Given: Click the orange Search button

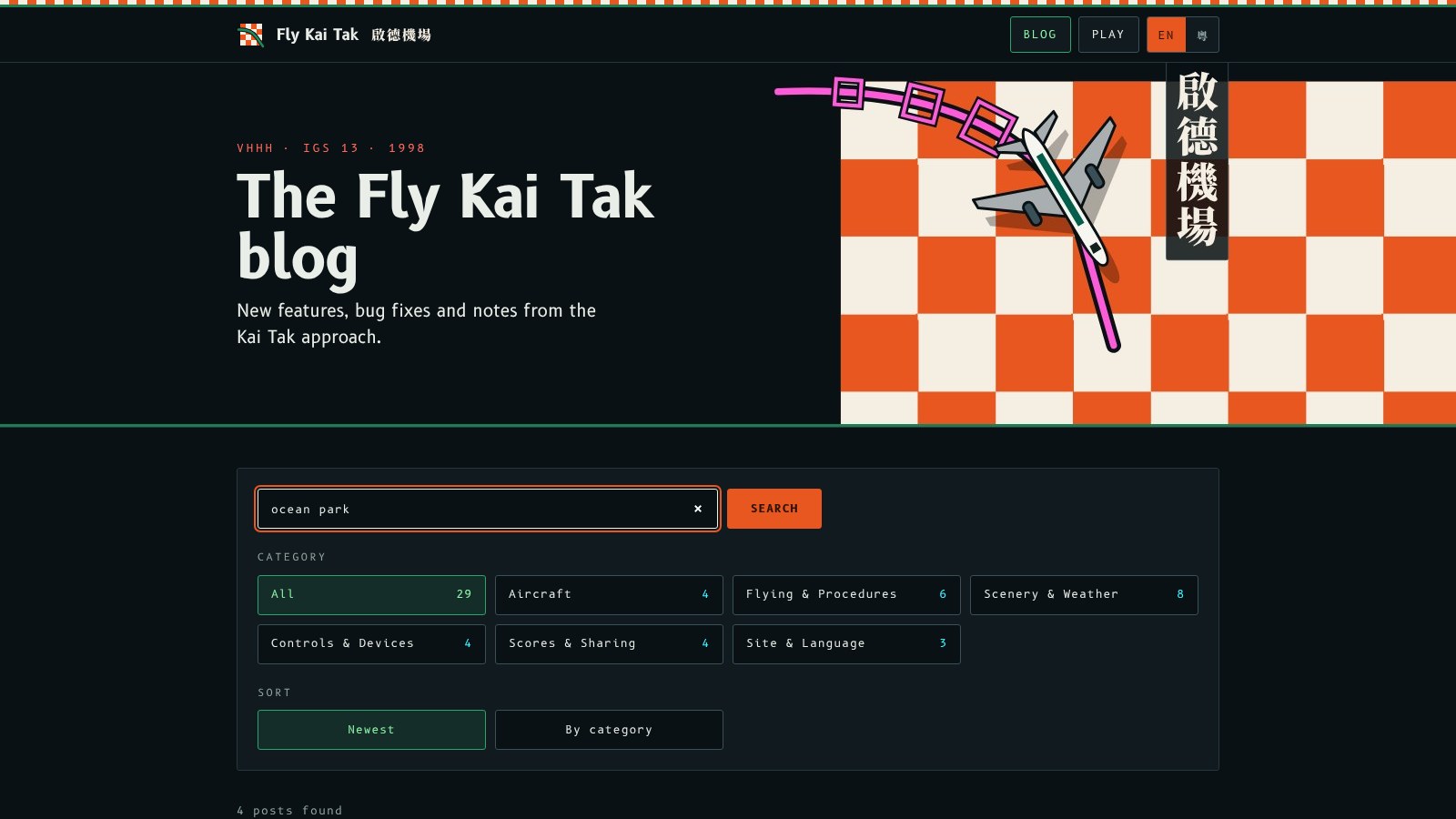Looking at the screenshot, I should (x=774, y=509).
